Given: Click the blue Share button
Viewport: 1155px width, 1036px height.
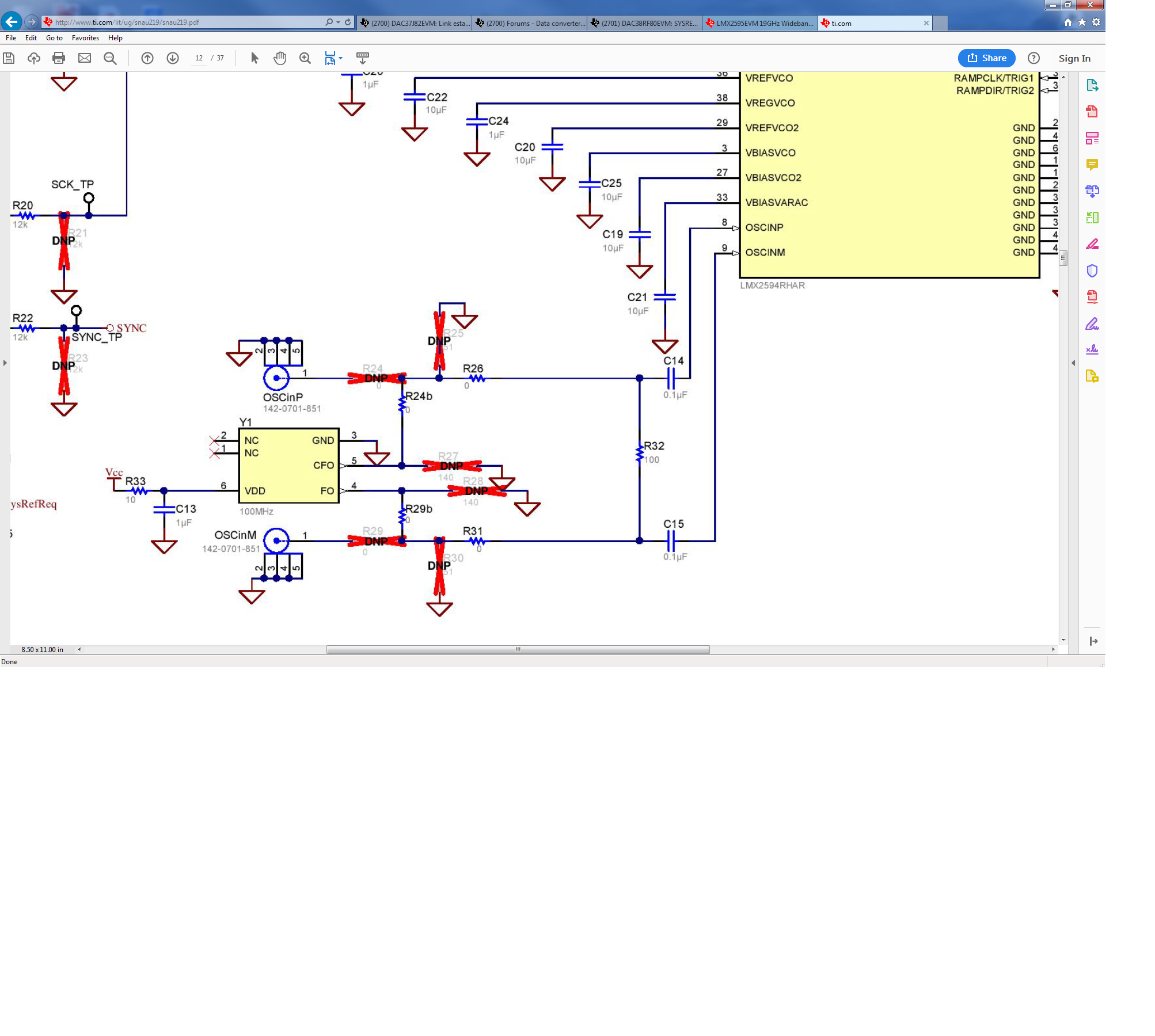Looking at the screenshot, I should point(986,58).
